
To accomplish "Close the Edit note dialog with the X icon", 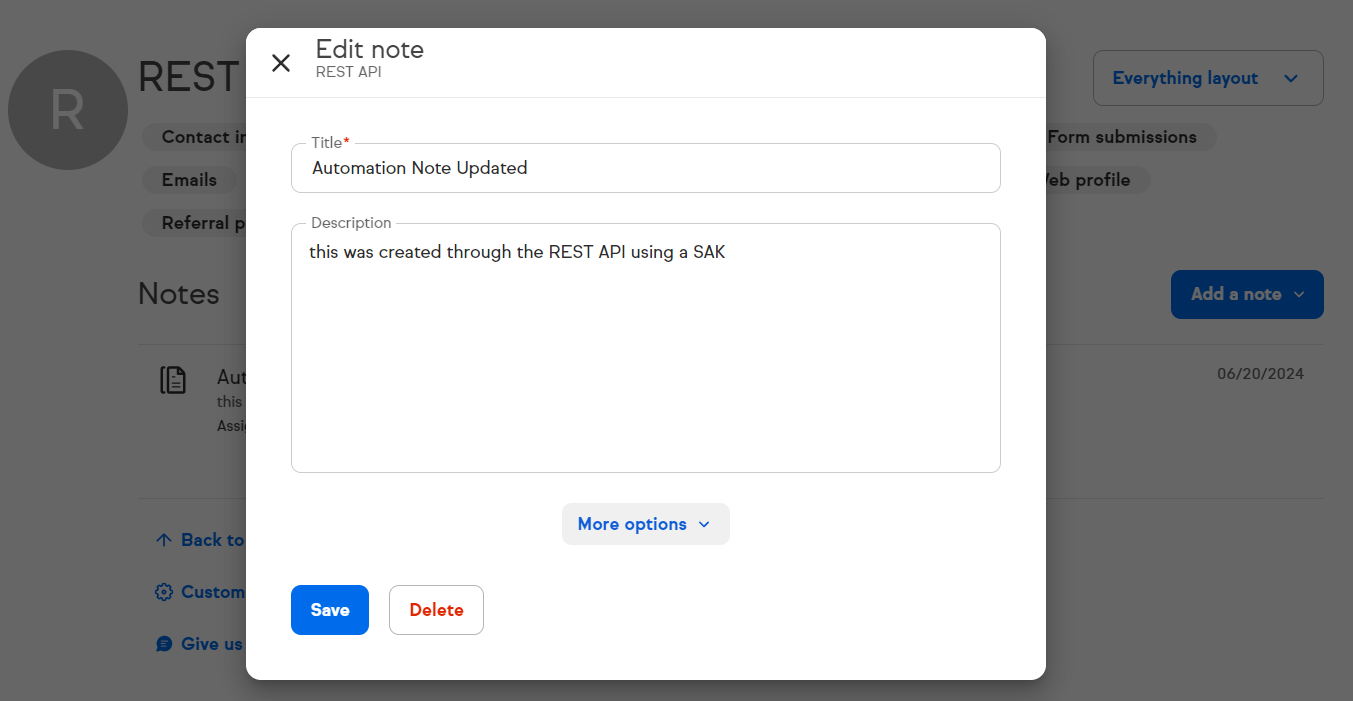I will (281, 63).
